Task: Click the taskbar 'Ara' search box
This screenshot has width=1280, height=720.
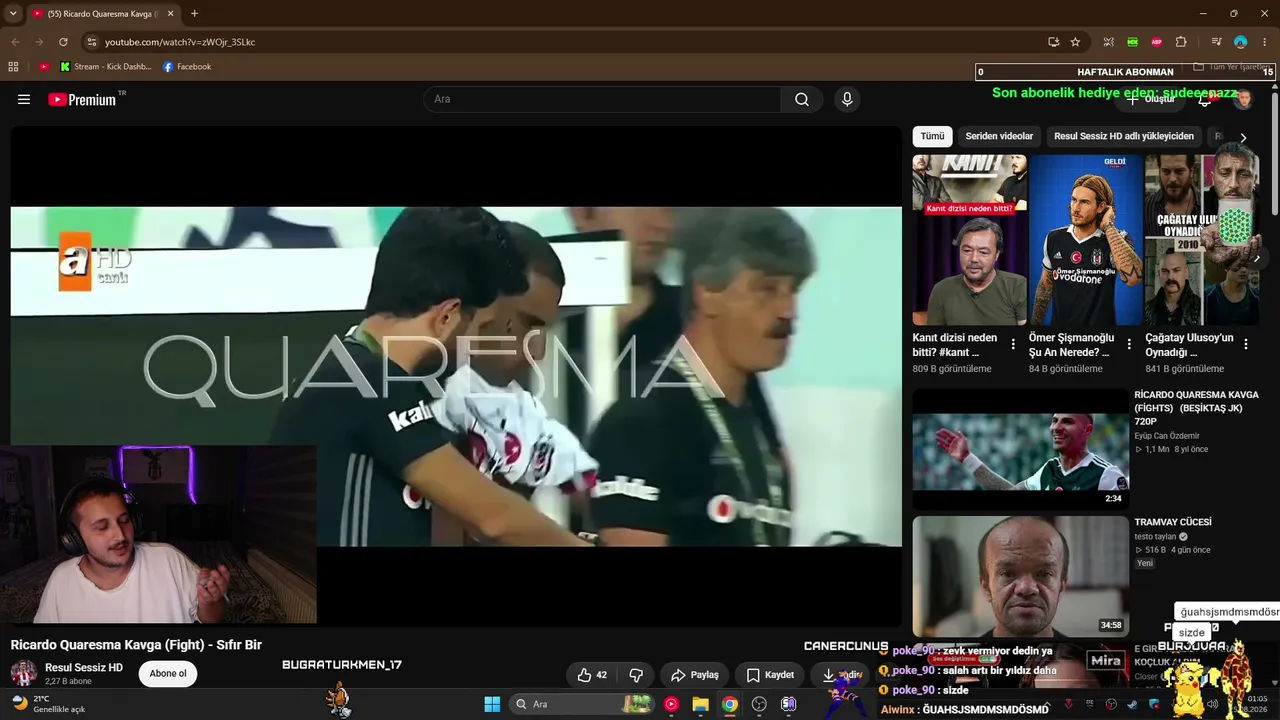Action: point(584,704)
